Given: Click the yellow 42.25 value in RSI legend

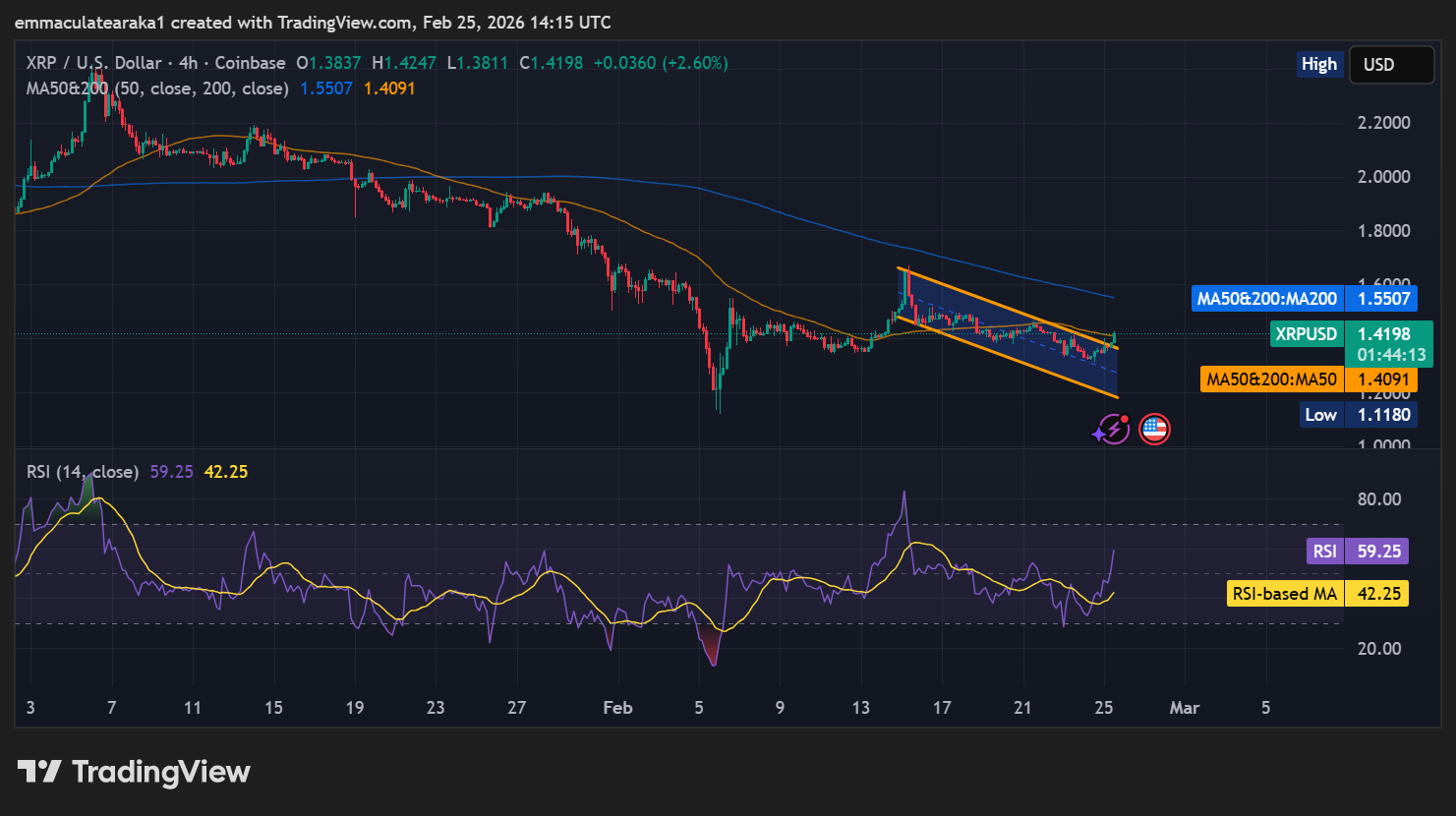Looking at the screenshot, I should (x=225, y=472).
